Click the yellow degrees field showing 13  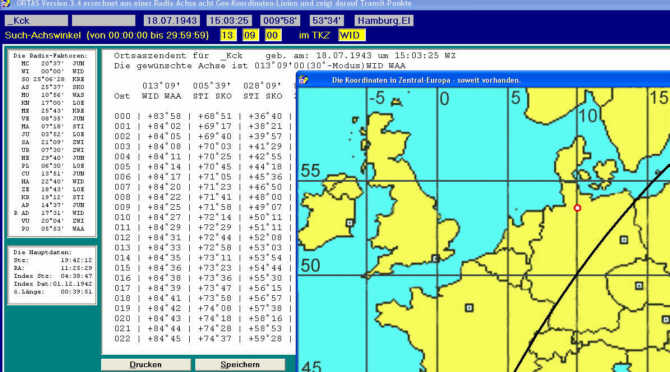(228, 35)
